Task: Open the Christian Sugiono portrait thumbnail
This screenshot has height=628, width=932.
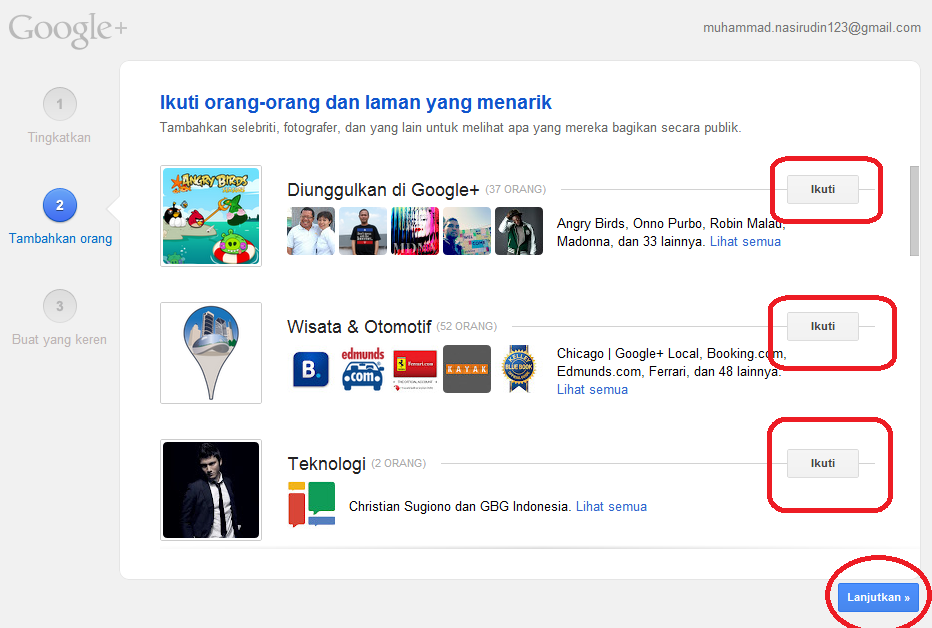Action: click(x=211, y=490)
